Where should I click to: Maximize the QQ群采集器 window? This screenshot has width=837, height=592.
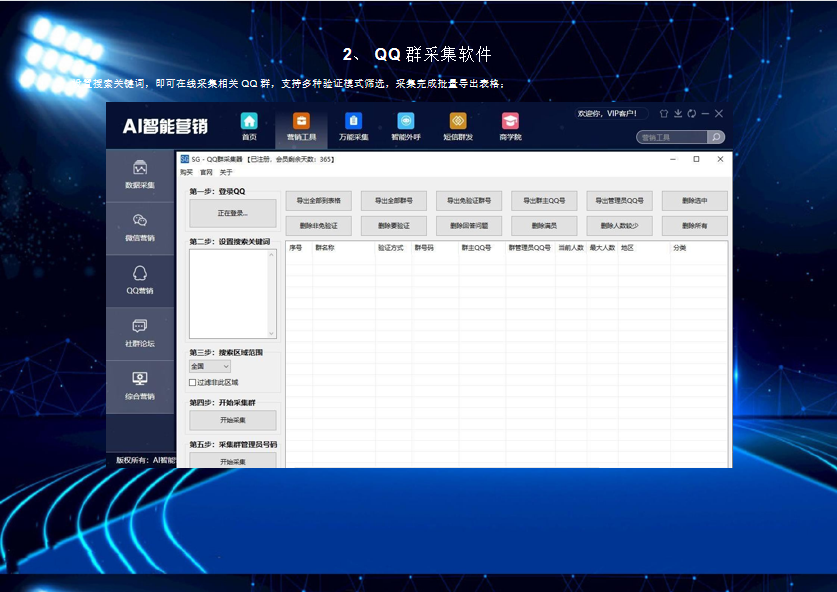696,159
